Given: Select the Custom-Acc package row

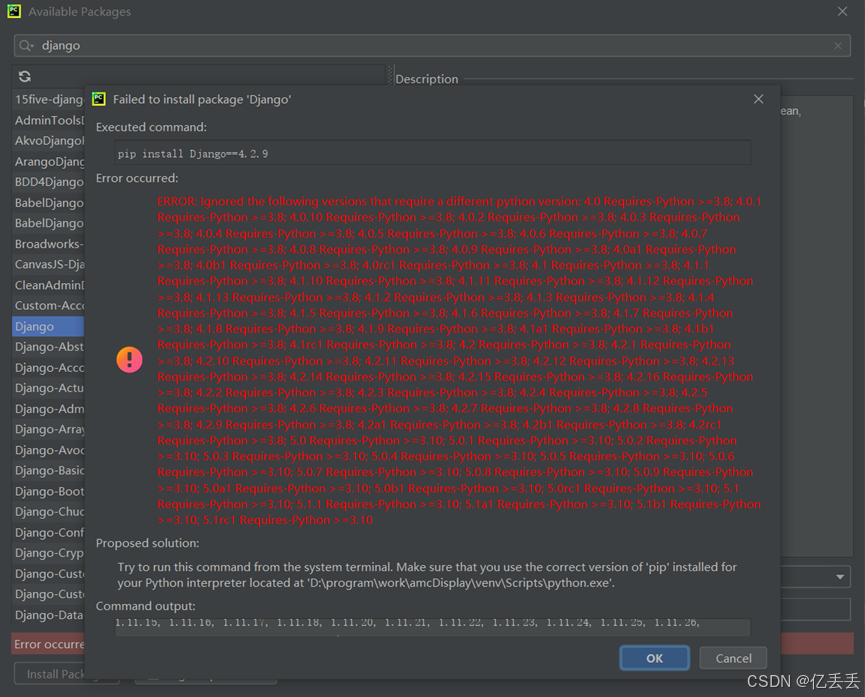Looking at the screenshot, I should [x=49, y=305].
